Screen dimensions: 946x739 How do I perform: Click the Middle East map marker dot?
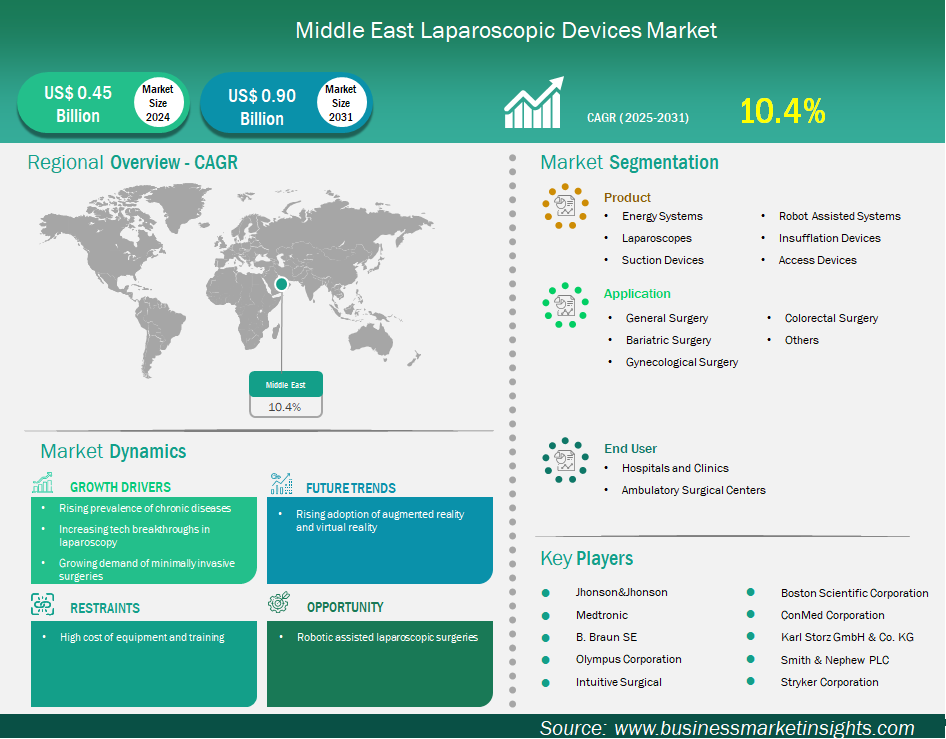click(x=281, y=284)
